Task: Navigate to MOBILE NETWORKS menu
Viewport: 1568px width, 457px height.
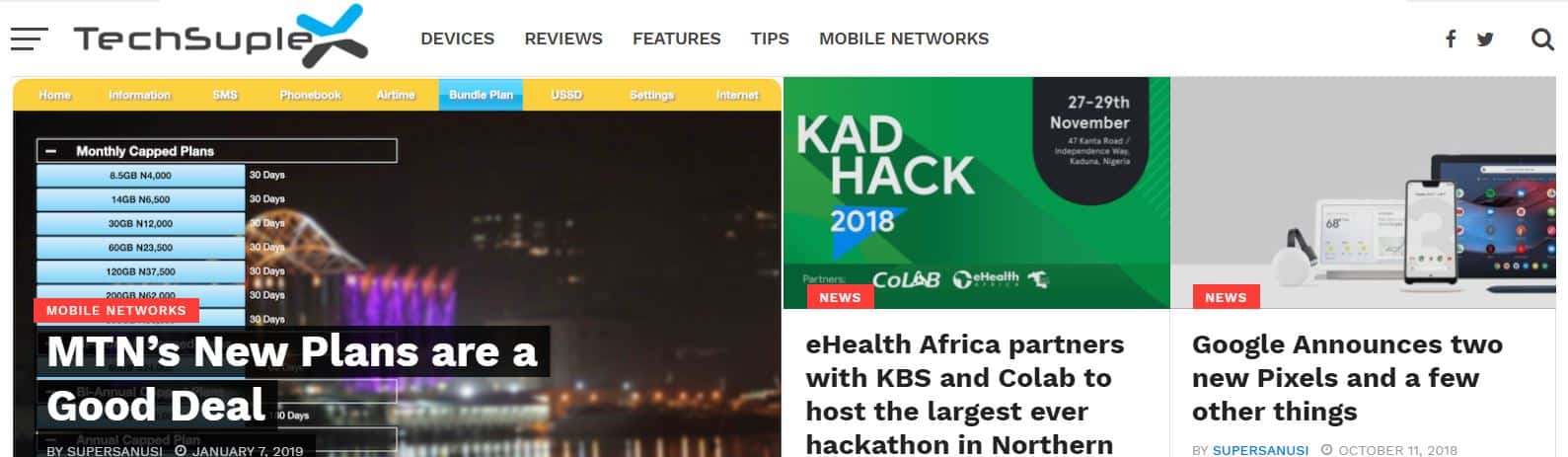Action: [x=904, y=38]
